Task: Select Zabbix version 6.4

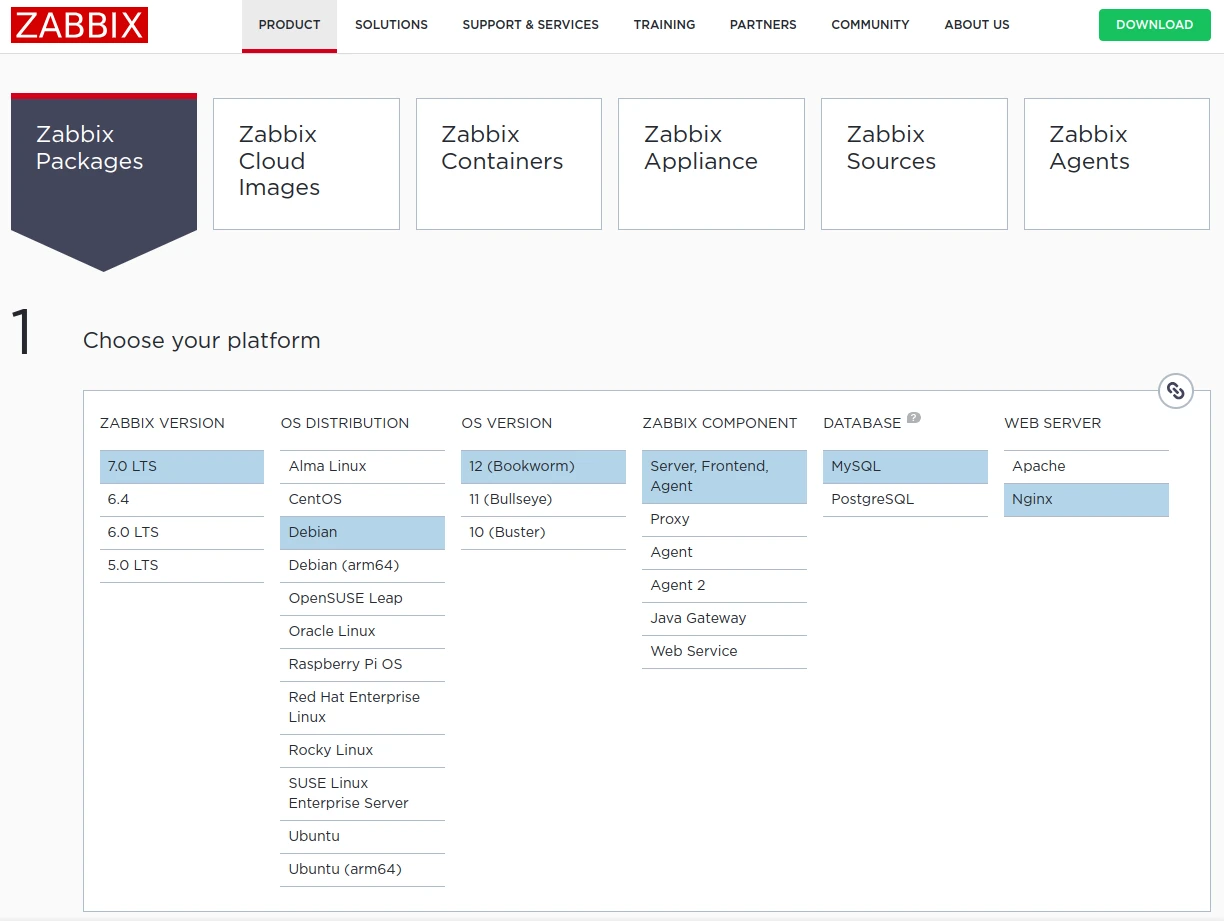Action: (x=182, y=500)
